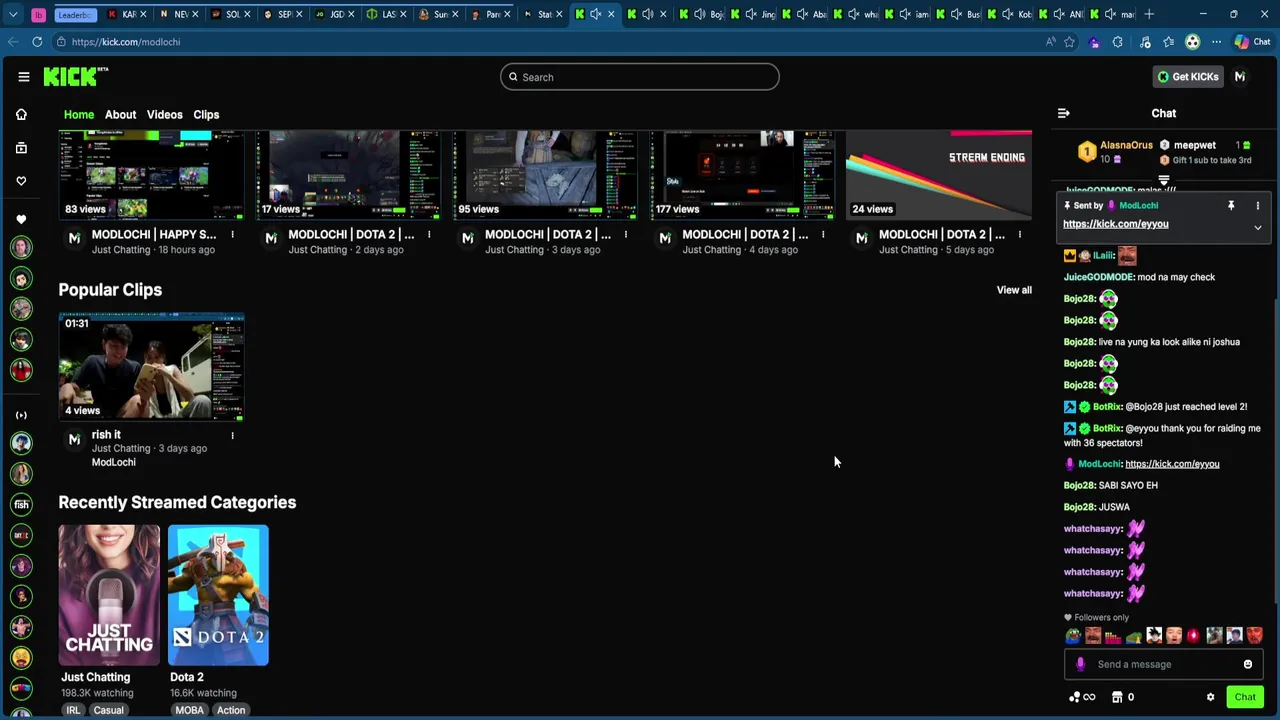Switch to the About tab
This screenshot has height=720, width=1280.
[120, 115]
